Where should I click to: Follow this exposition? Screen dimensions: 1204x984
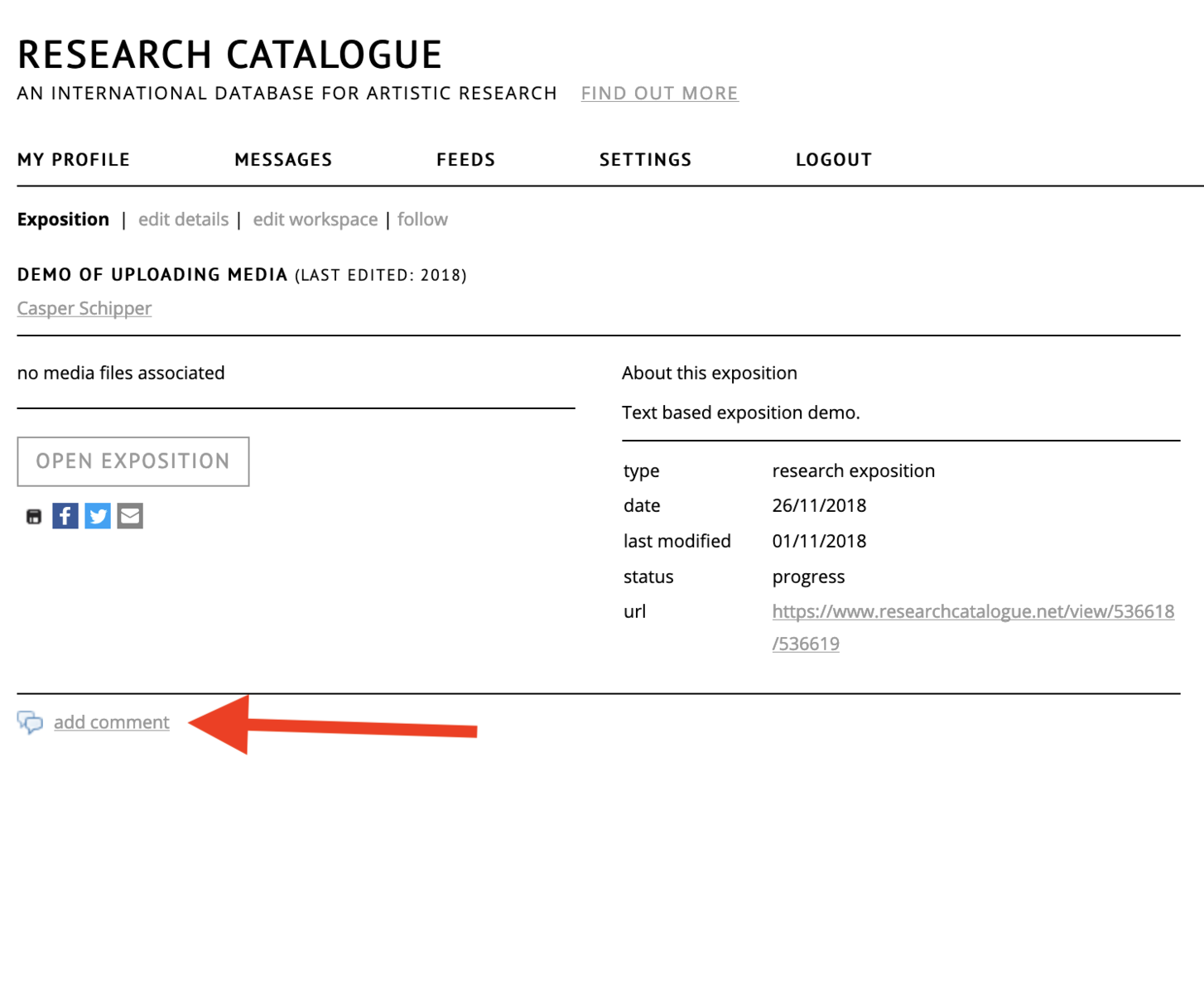[422, 219]
